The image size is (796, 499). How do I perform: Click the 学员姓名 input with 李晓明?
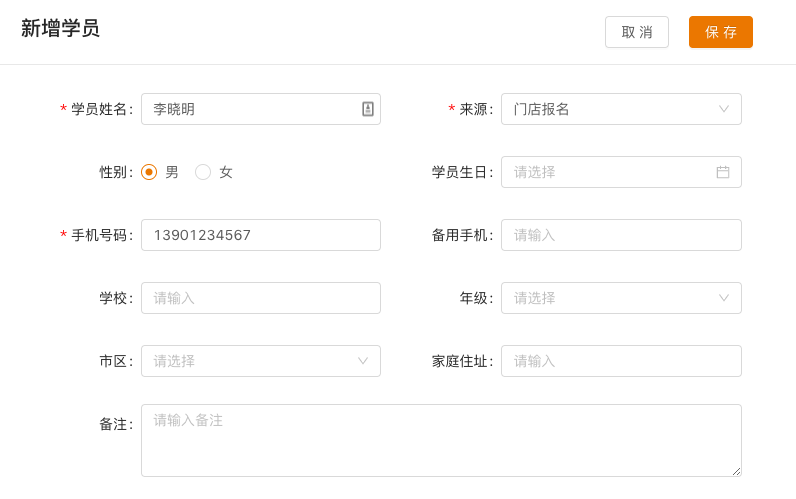pos(250,109)
